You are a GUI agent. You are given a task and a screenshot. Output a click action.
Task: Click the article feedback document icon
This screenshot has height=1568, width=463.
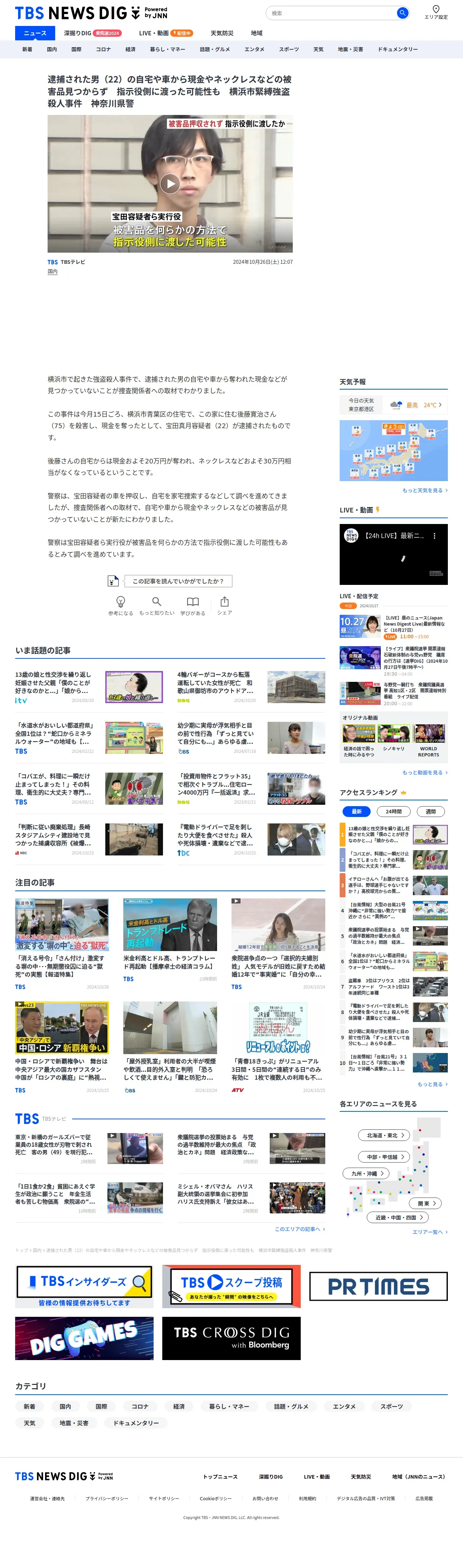pos(113,581)
